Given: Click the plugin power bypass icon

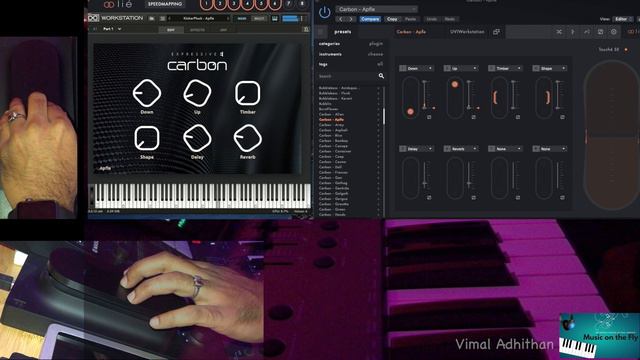Looking at the screenshot, I should (x=324, y=13).
